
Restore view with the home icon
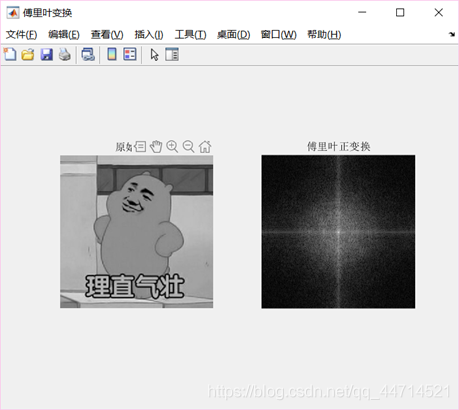pos(205,146)
